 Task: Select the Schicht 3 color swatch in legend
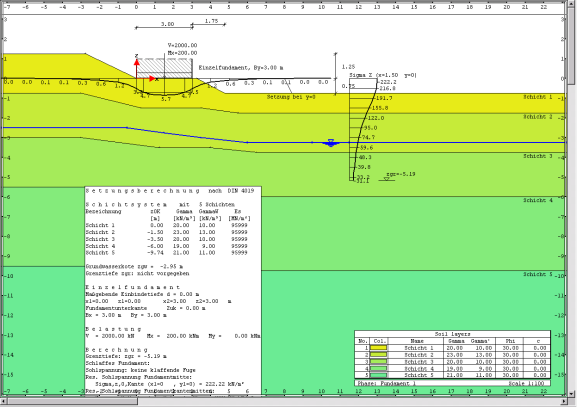[x=378, y=362]
